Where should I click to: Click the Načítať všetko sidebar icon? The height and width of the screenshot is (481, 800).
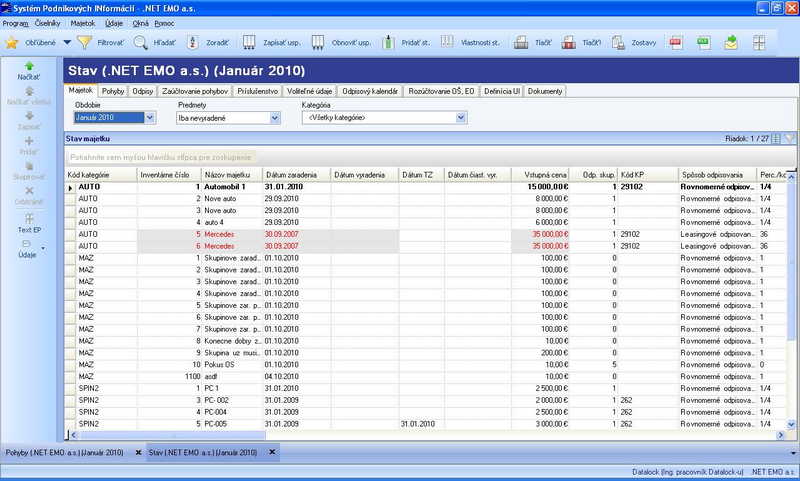29,91
